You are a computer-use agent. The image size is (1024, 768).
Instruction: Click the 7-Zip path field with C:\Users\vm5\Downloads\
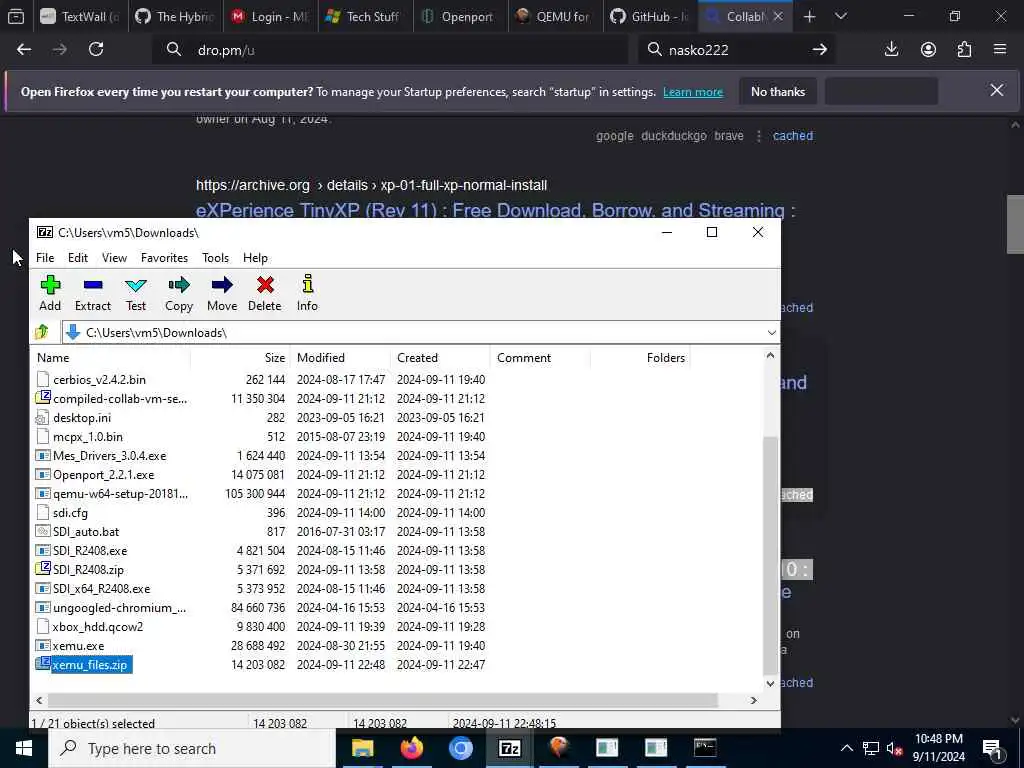point(419,333)
